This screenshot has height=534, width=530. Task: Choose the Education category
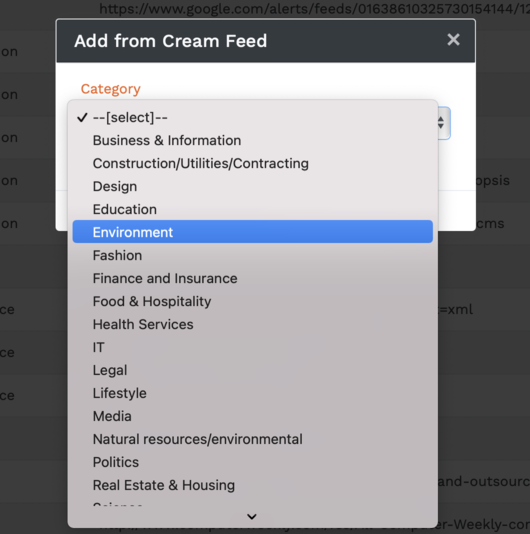click(x=253, y=209)
